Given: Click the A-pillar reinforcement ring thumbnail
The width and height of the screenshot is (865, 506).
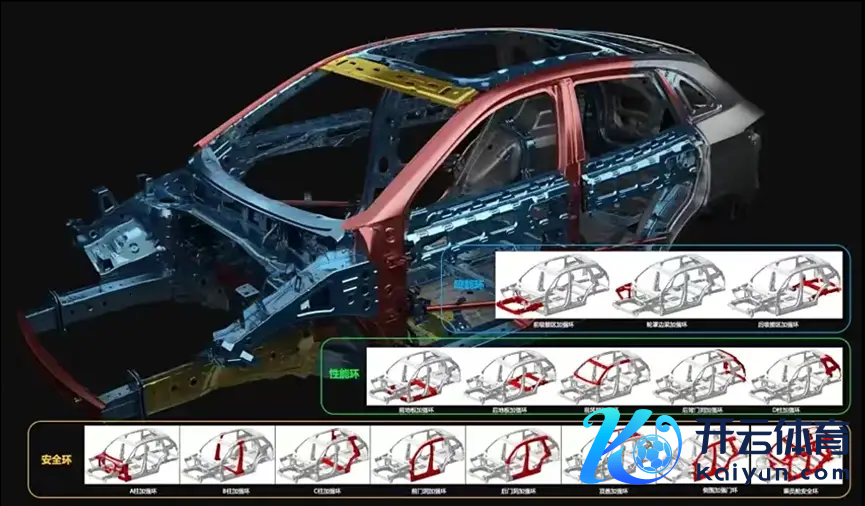Looking at the screenshot, I should (x=131, y=456).
